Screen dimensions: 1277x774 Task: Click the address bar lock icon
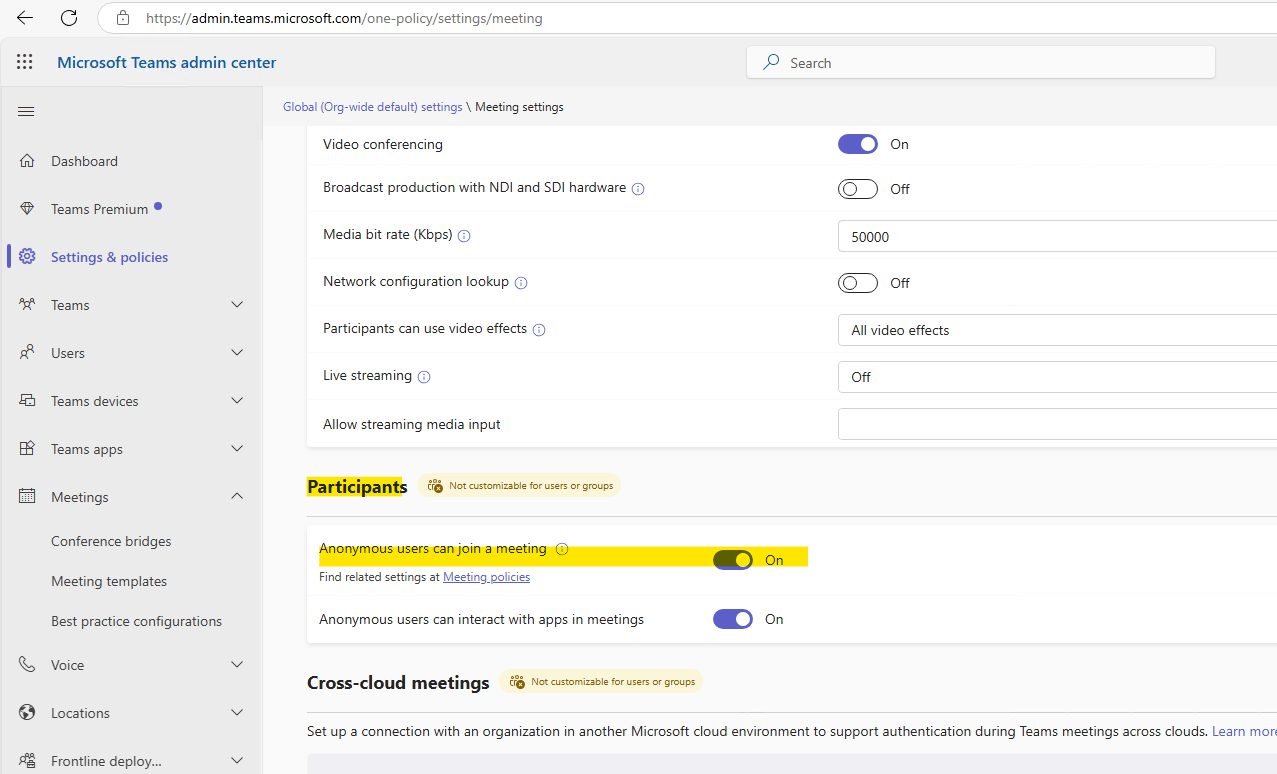pos(123,18)
